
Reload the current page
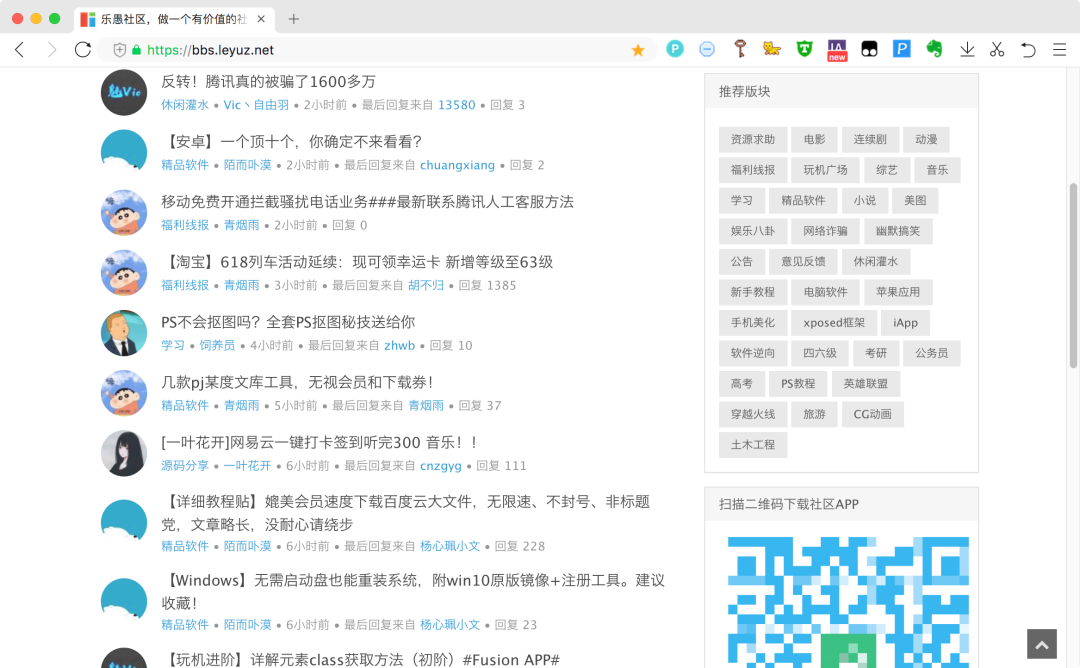(x=83, y=49)
